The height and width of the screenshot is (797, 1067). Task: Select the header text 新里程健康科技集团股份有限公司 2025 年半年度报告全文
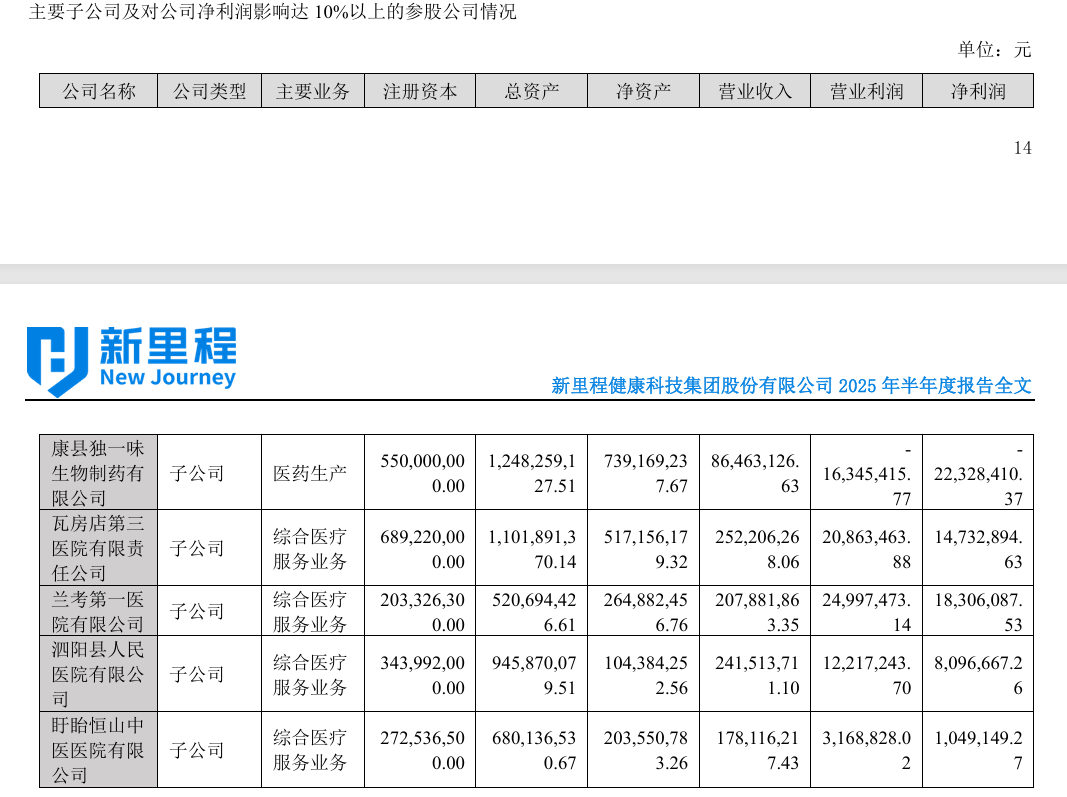pyautogui.click(x=791, y=386)
